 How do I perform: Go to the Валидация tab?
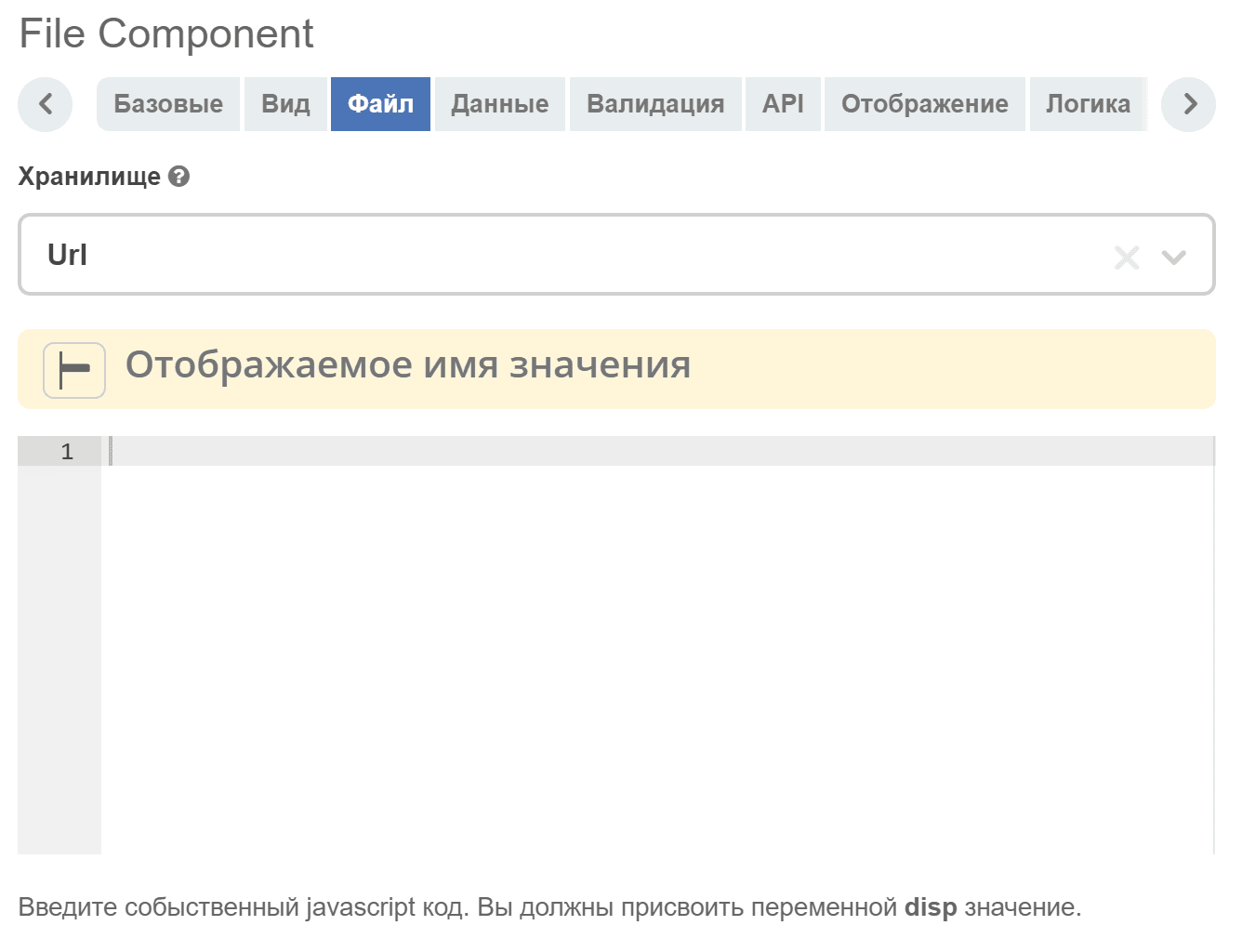pyautogui.click(x=655, y=104)
